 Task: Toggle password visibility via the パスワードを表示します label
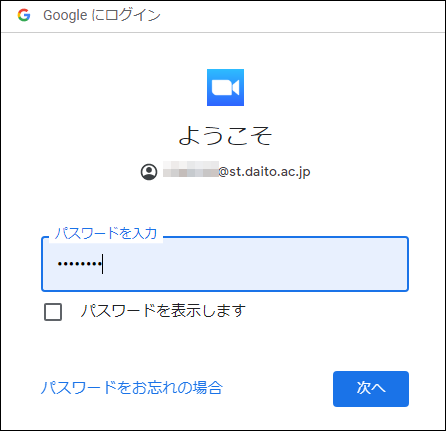[x=163, y=311]
